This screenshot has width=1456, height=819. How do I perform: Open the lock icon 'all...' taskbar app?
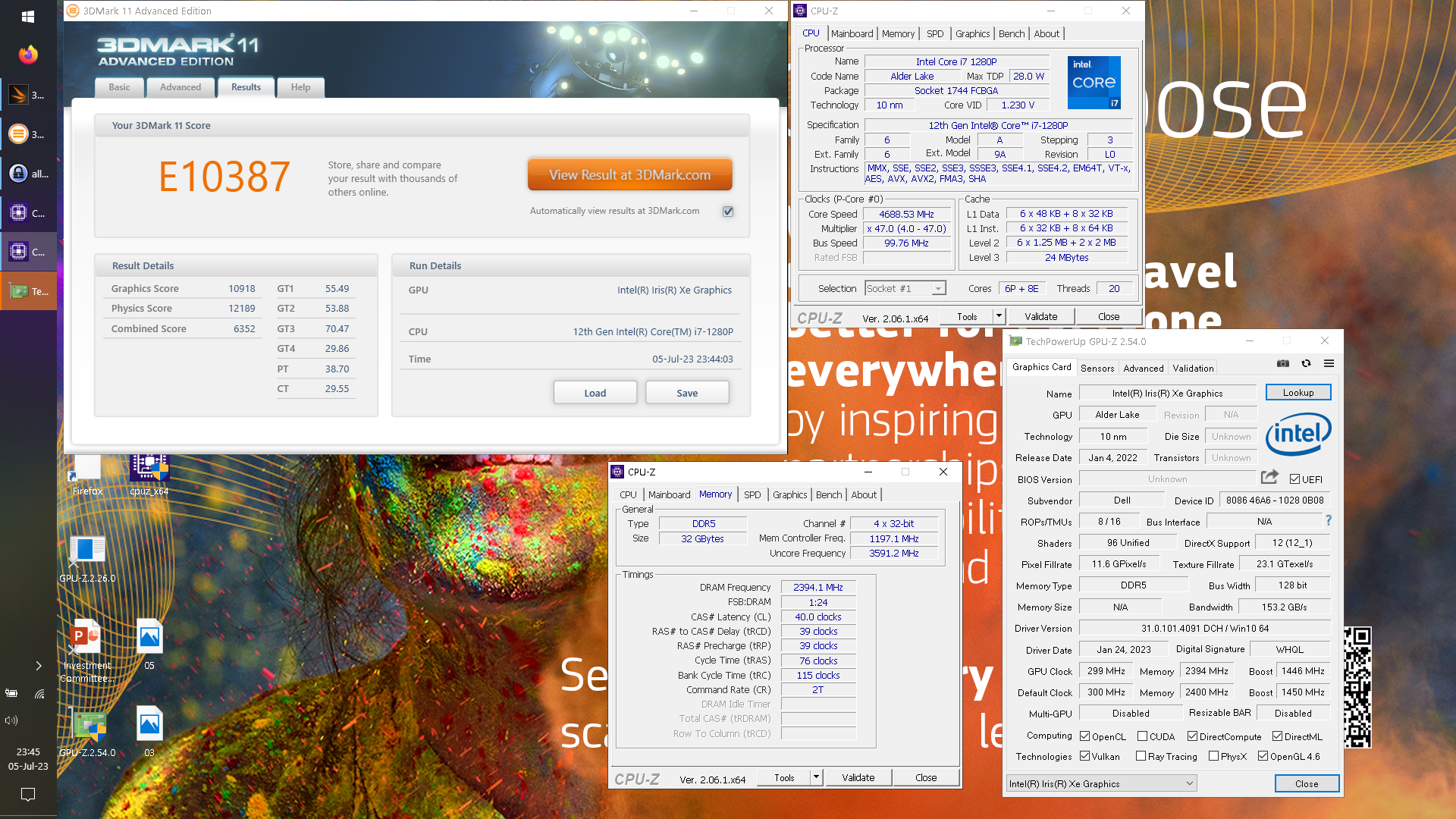28,174
